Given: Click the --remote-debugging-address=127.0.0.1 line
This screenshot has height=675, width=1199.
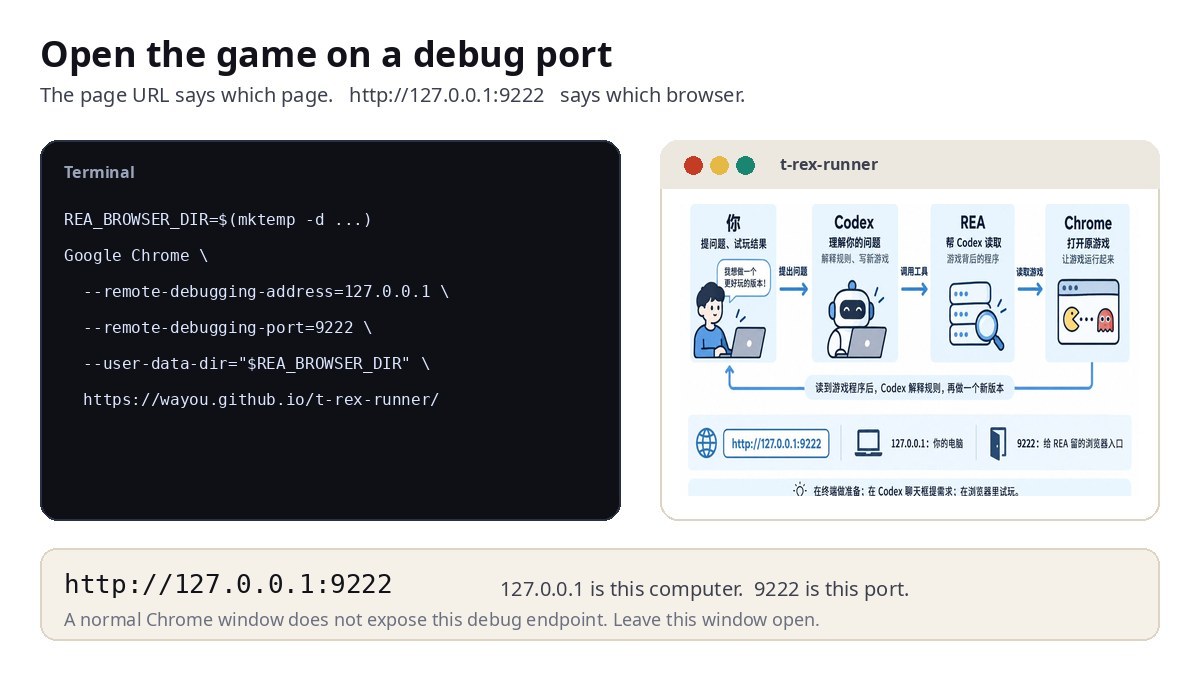Looking at the screenshot, I should tap(266, 291).
